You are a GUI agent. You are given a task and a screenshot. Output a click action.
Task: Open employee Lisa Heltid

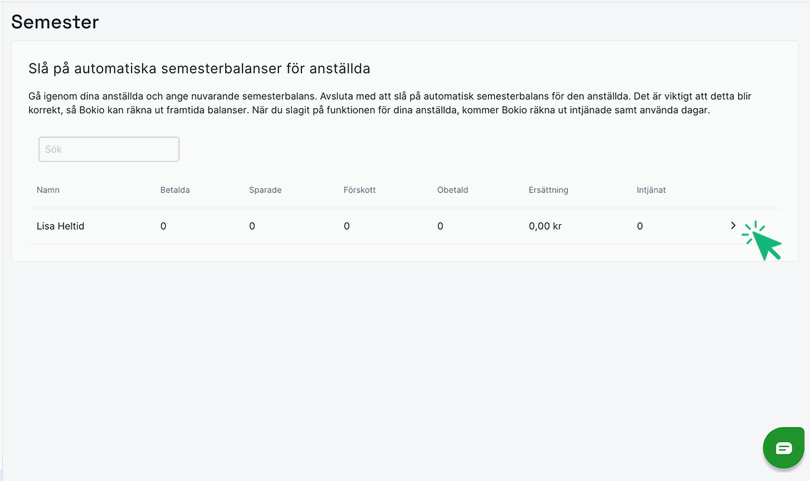[x=60, y=226]
